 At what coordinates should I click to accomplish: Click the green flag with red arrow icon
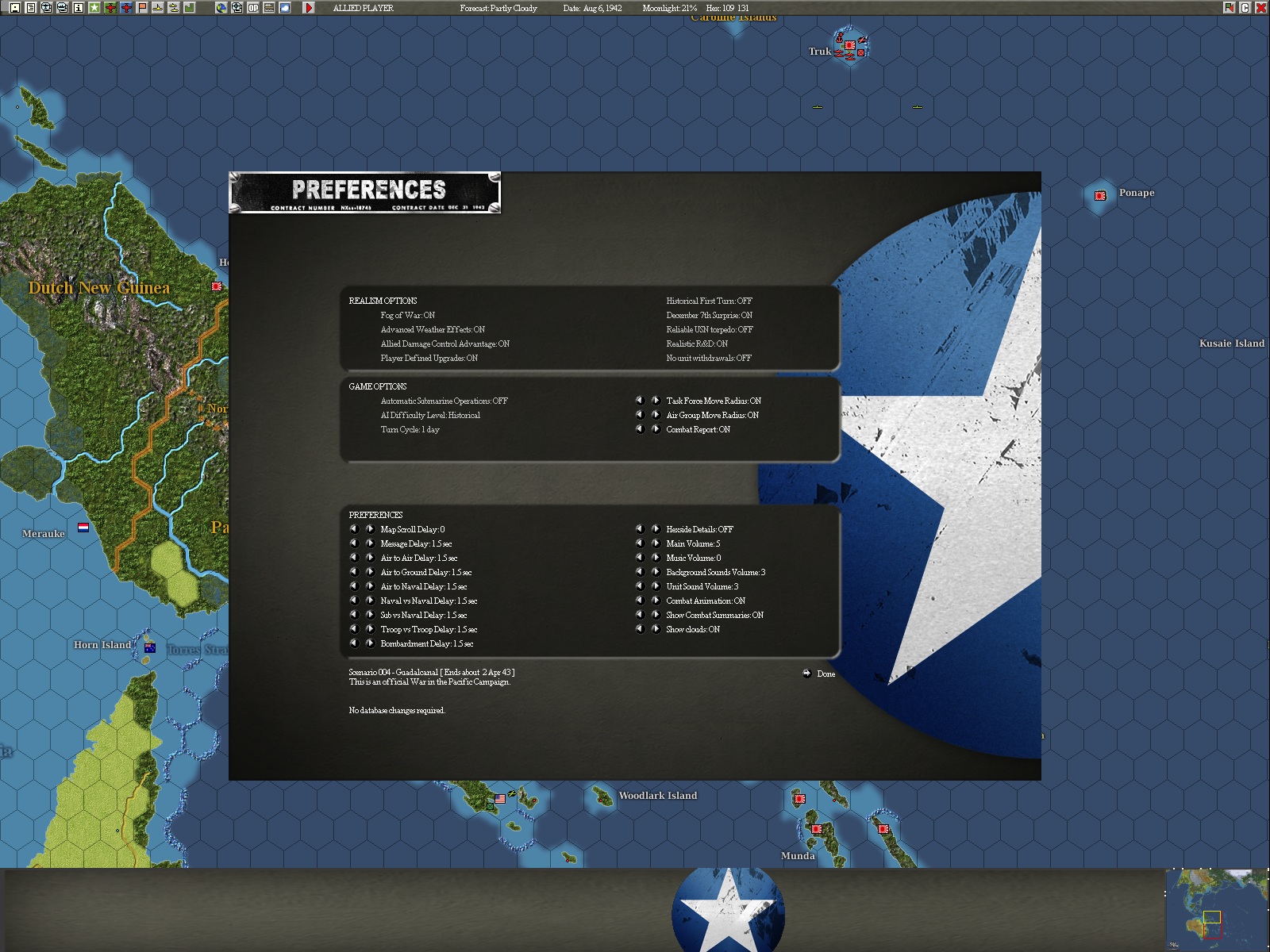pyautogui.click(x=1230, y=8)
